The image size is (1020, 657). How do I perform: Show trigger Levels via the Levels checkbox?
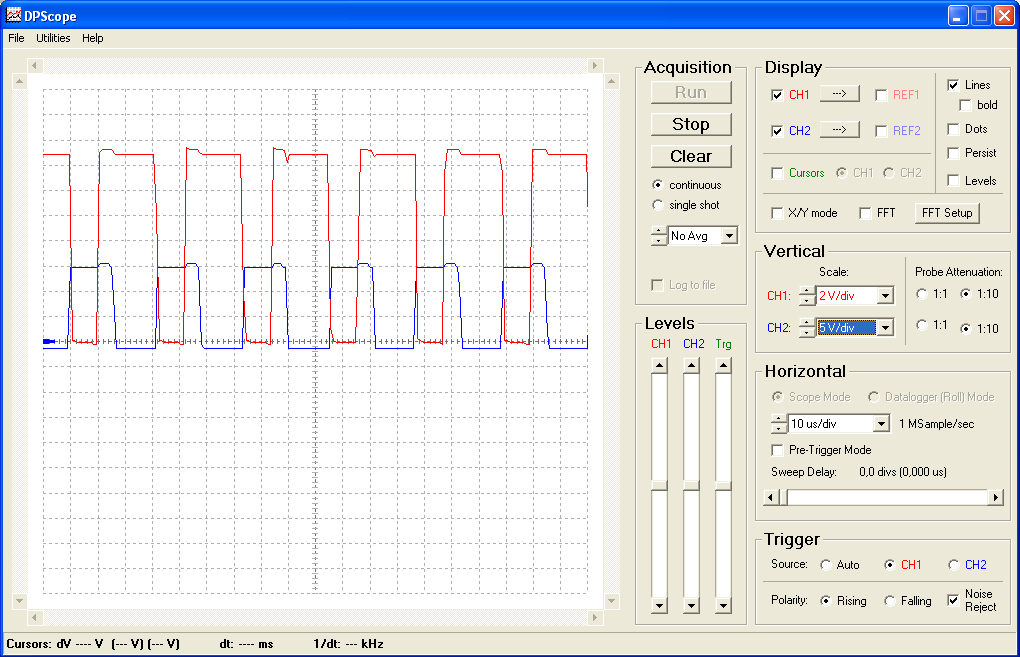[x=954, y=180]
